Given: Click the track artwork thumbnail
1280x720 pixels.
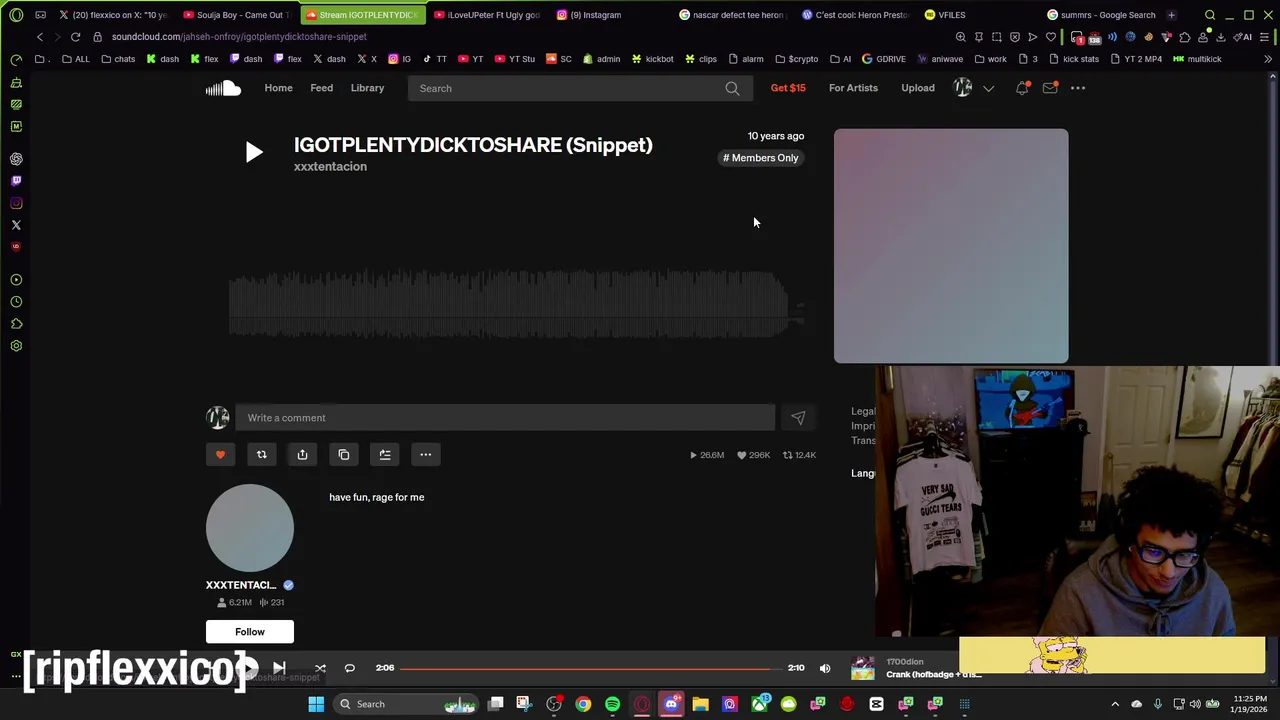Looking at the screenshot, I should click(951, 246).
